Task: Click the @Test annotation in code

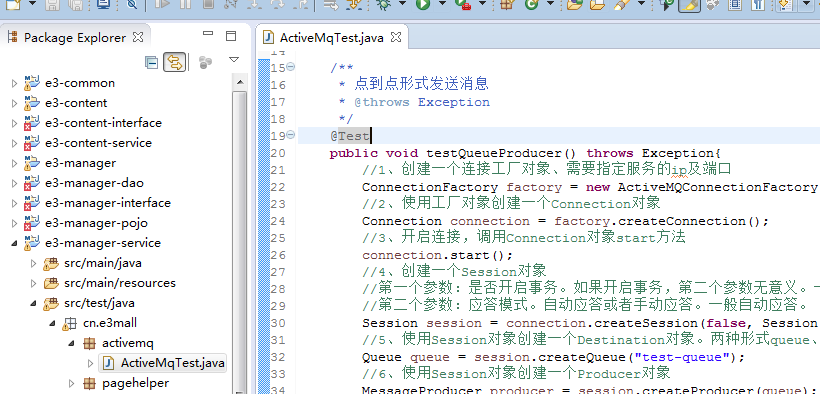Action: coord(350,136)
